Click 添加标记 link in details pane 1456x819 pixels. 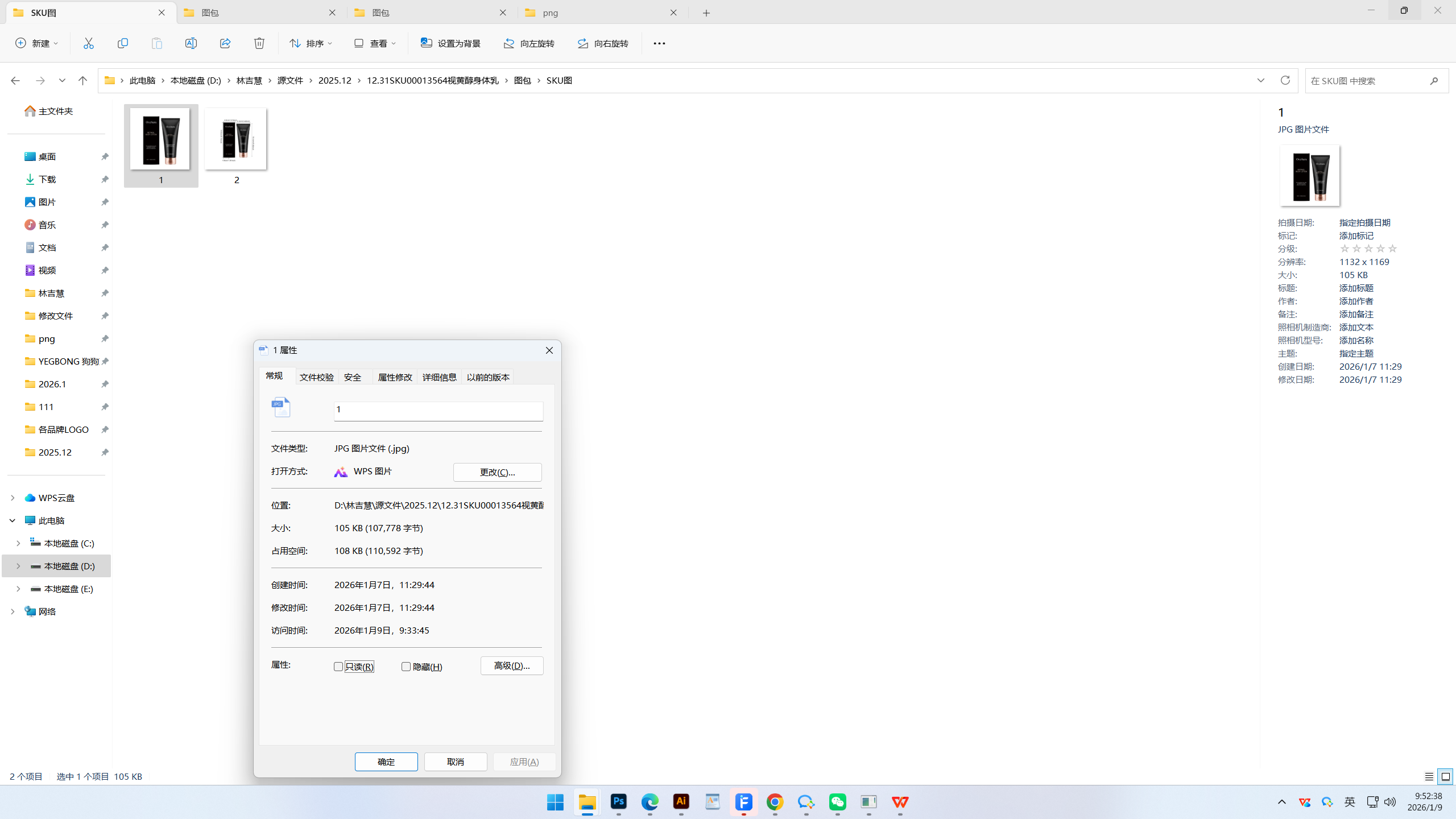tap(1356, 235)
